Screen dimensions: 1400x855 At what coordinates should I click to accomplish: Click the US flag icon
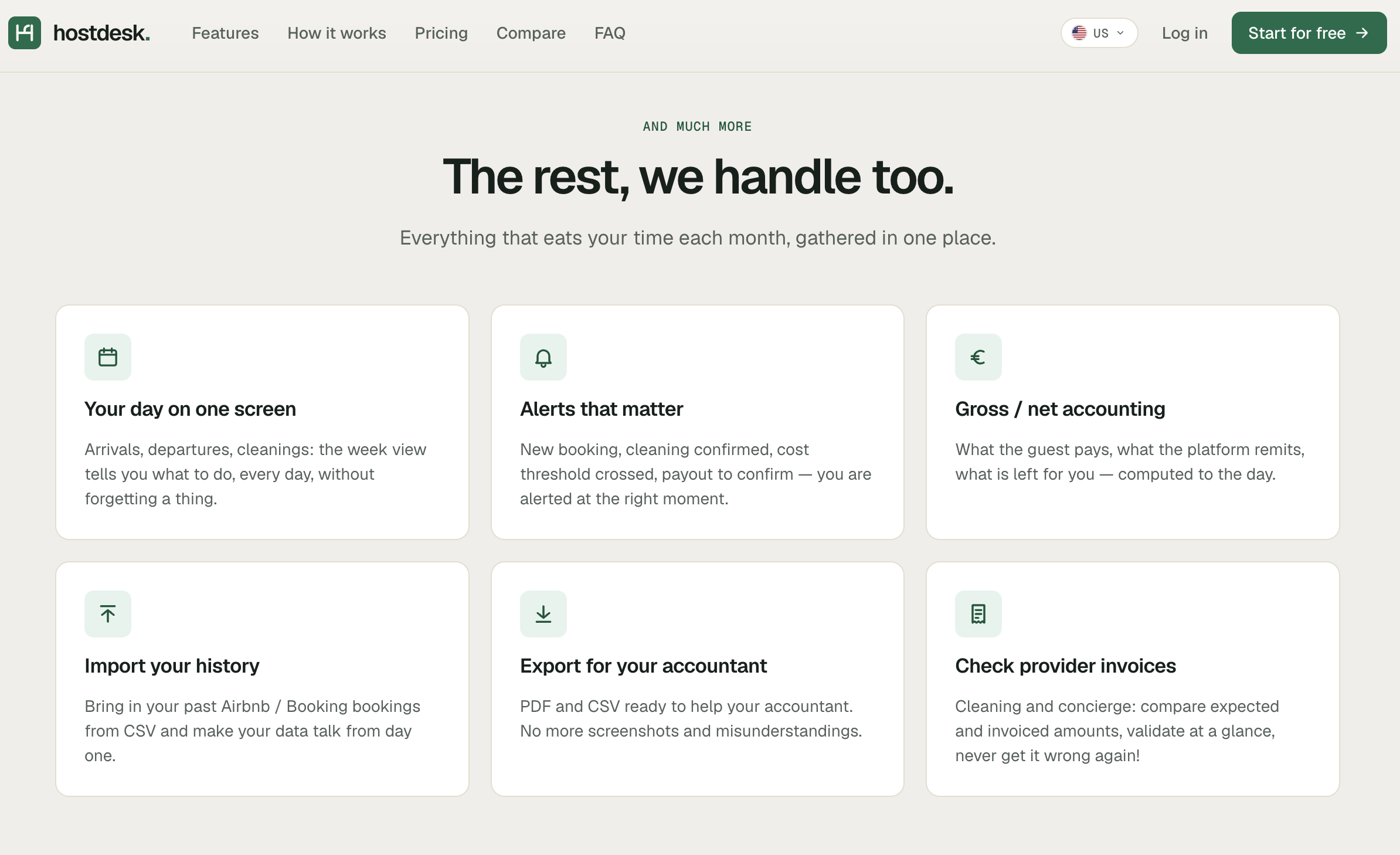1079,33
